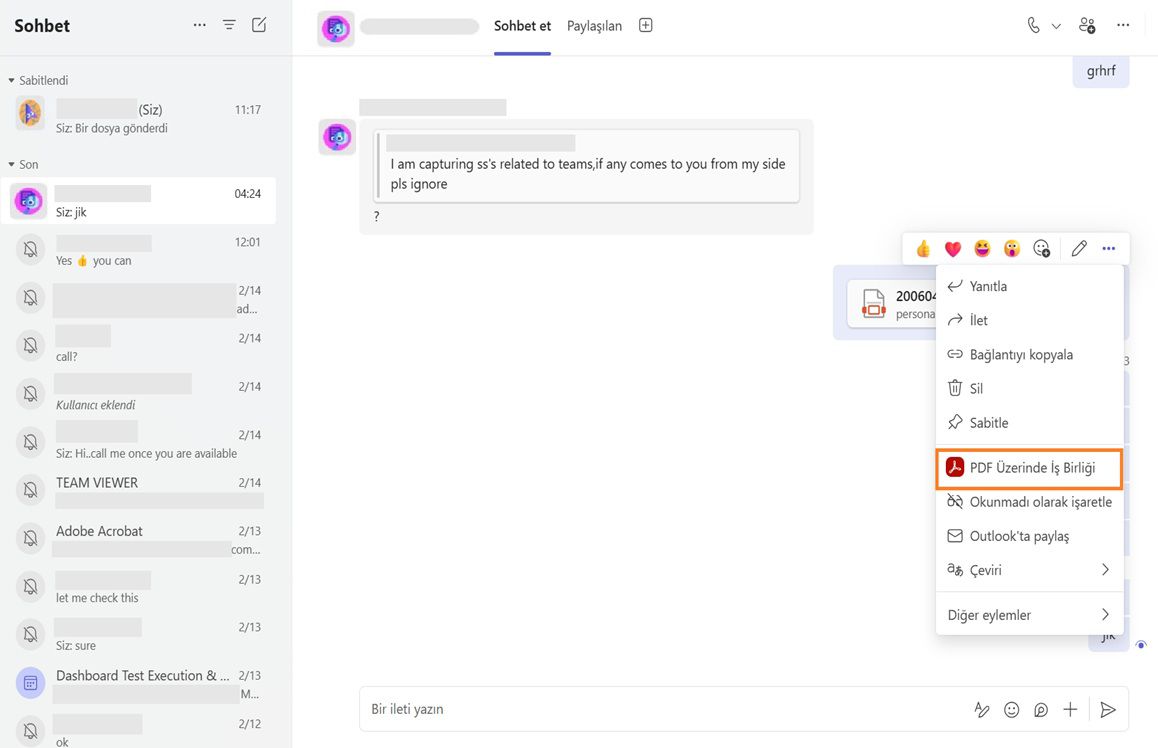Add a new tab with plus button
The width and height of the screenshot is (1158, 748).
645,25
